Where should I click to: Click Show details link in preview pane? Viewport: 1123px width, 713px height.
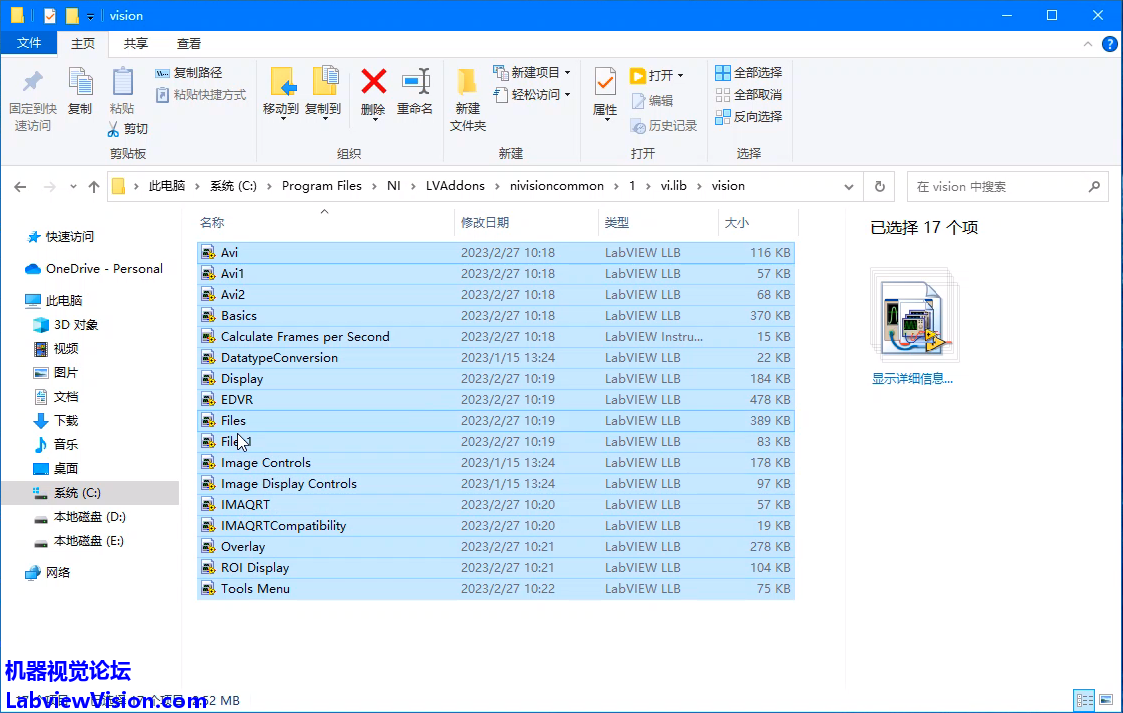click(912, 379)
